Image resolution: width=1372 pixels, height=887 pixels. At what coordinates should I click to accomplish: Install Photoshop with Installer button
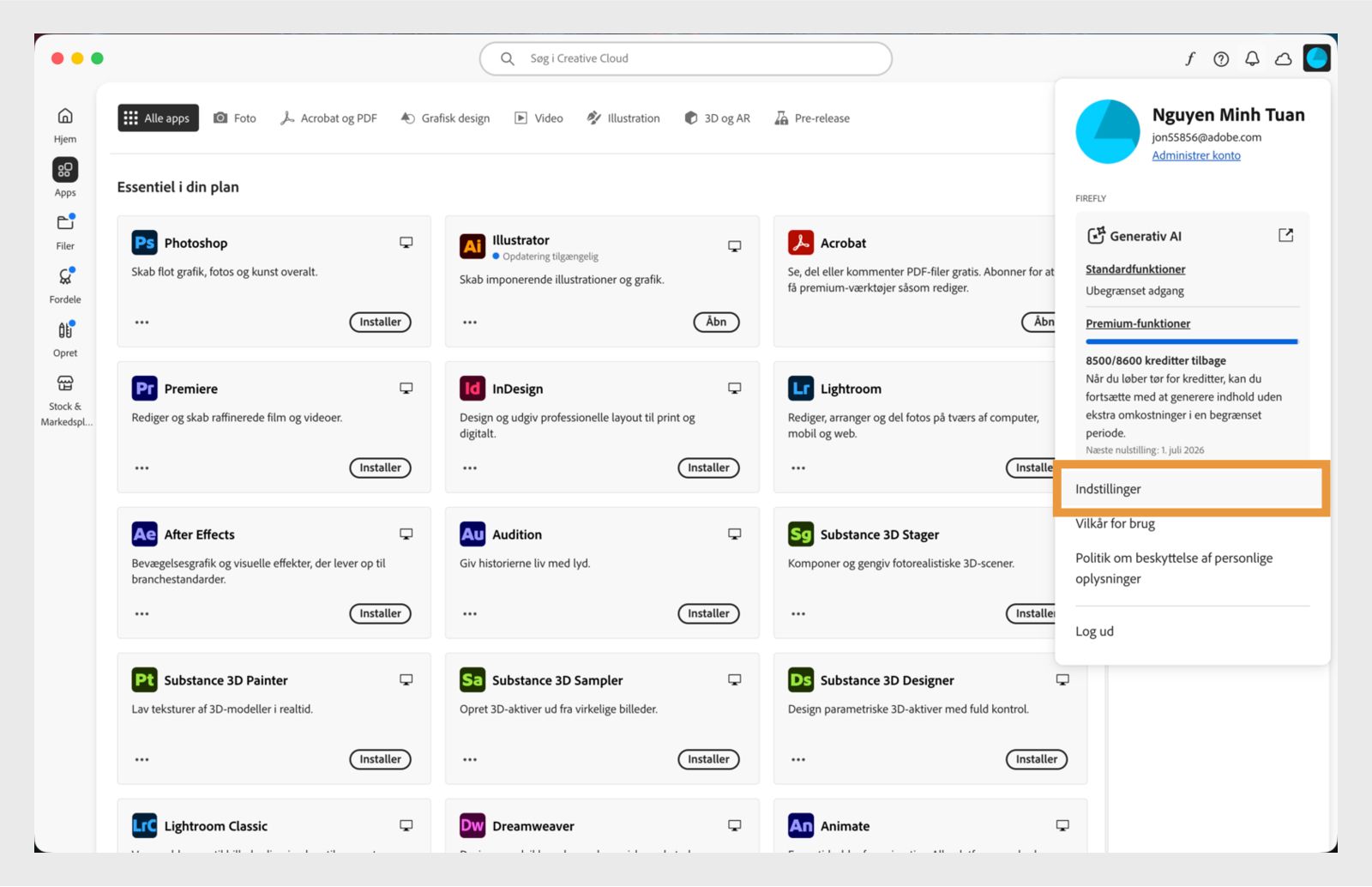380,322
